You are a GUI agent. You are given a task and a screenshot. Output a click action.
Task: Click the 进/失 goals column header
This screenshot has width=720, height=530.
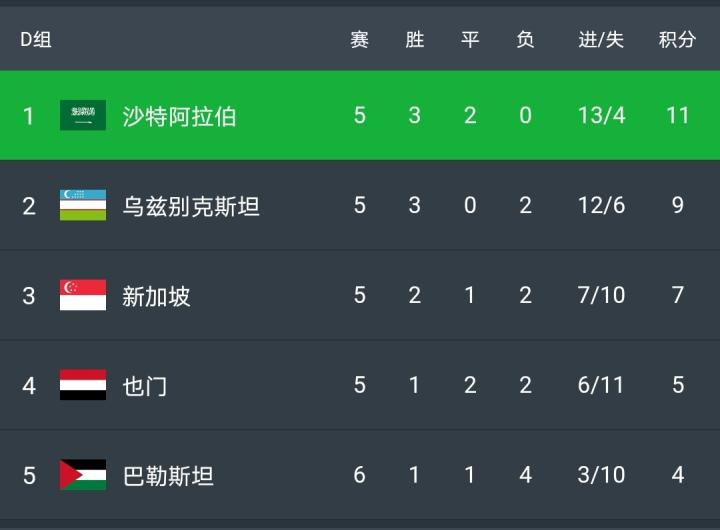(601, 40)
